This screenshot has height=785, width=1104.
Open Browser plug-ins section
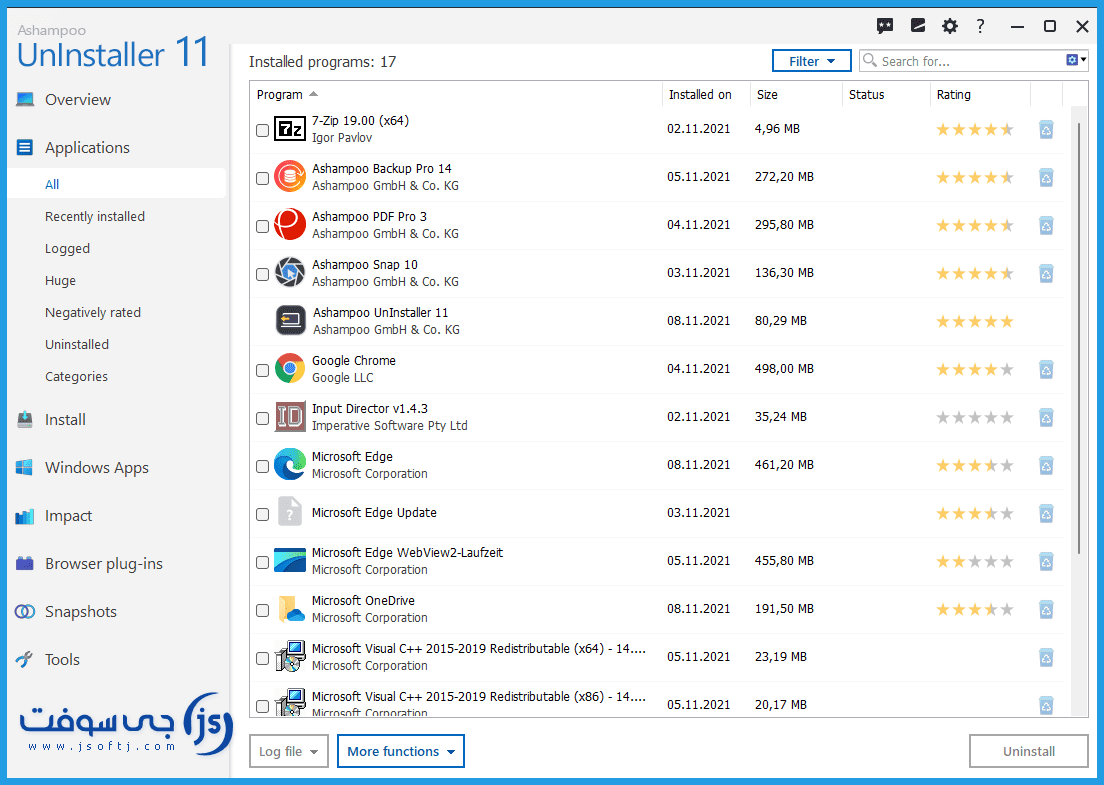[104, 564]
